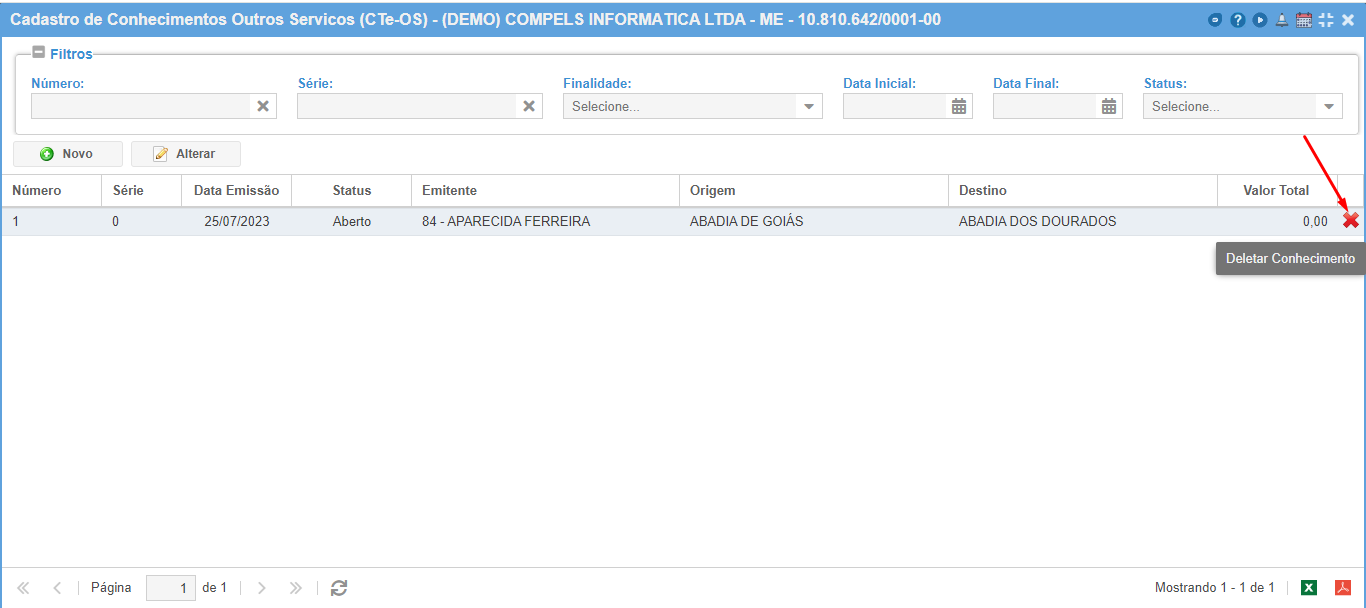Sort by the Origem column header
Viewport: 1366px width, 608px height.
[814, 190]
